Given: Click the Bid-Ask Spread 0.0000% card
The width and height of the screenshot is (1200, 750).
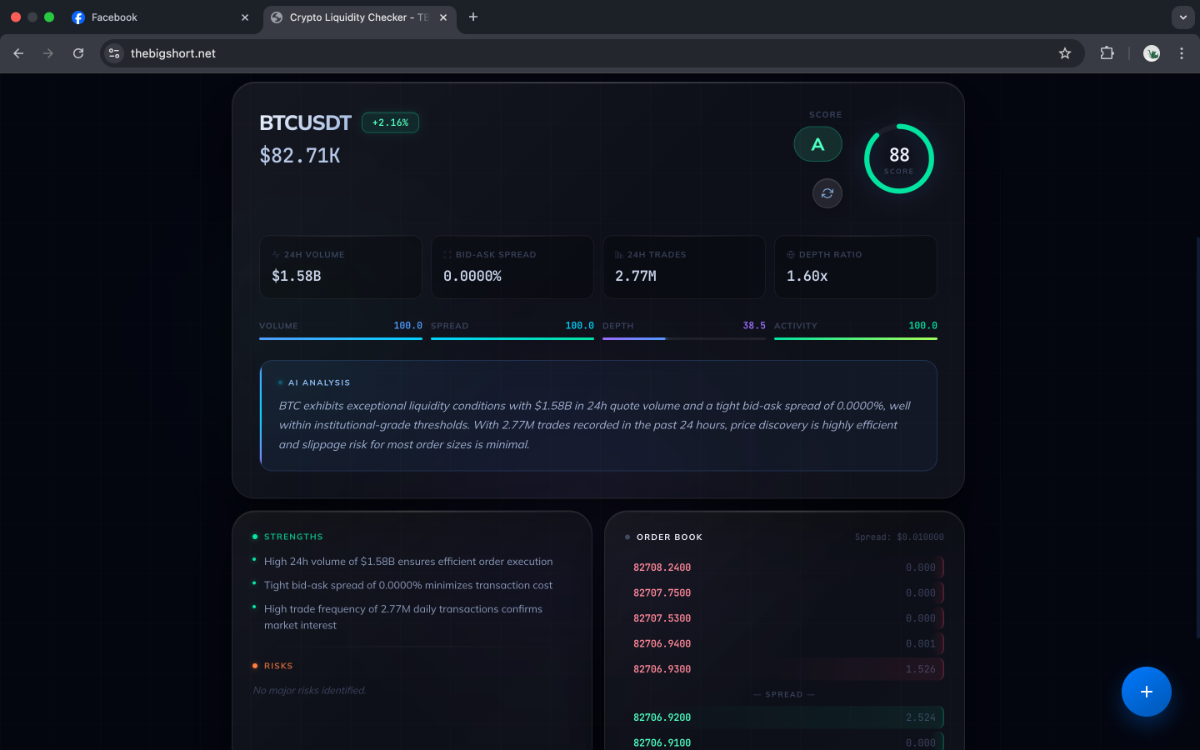Looking at the screenshot, I should click(x=512, y=267).
